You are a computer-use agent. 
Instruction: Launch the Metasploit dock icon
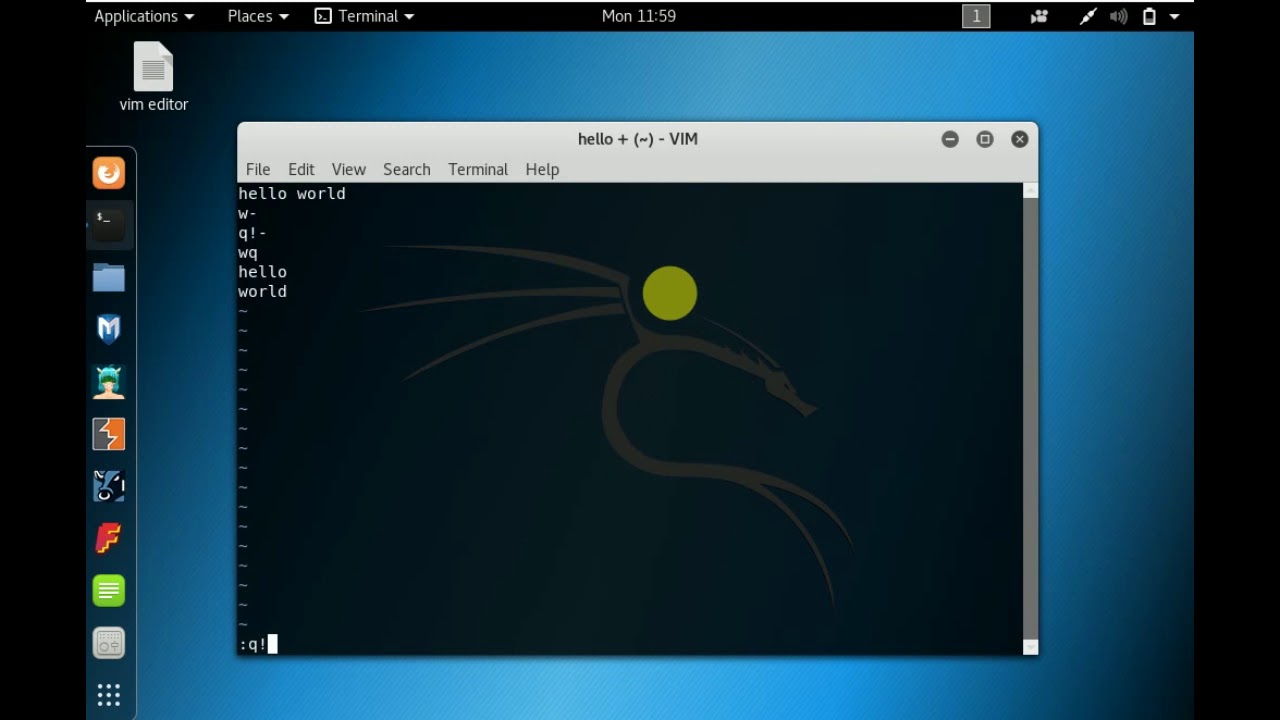(109, 329)
